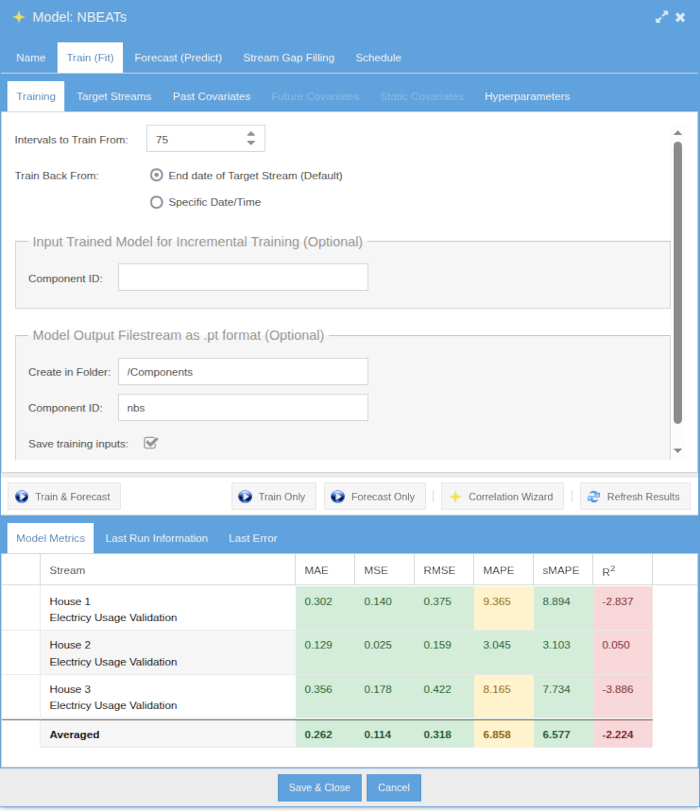Click the Train Only play icon
700x811 pixels.
pyautogui.click(x=245, y=496)
